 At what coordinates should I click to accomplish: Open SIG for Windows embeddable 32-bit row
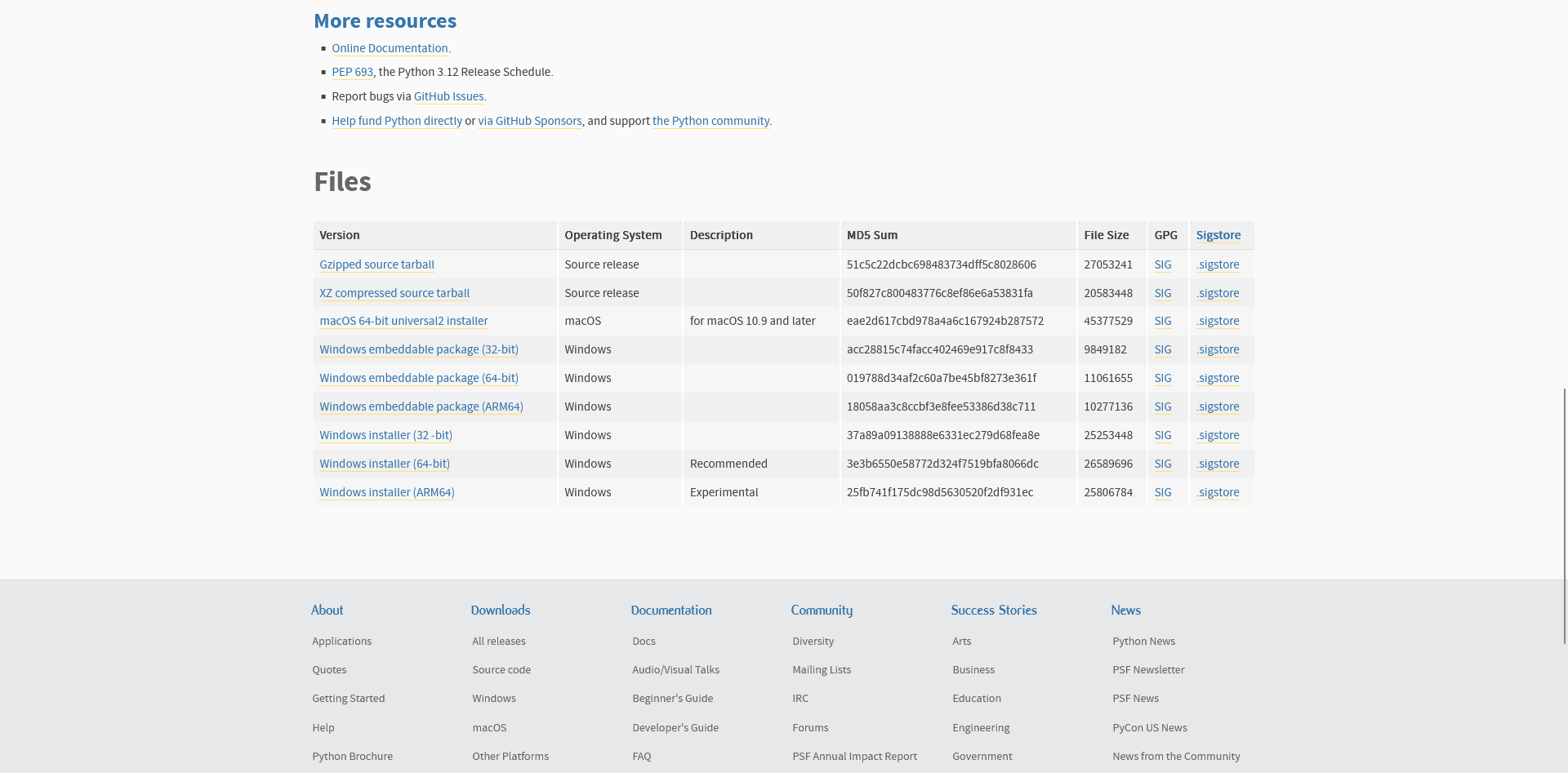[1163, 349]
